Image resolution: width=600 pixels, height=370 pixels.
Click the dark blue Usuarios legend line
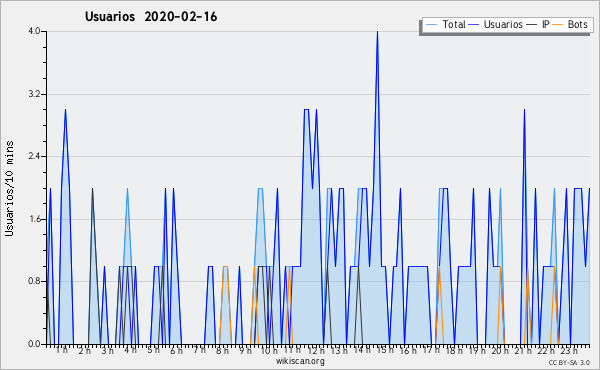(474, 25)
